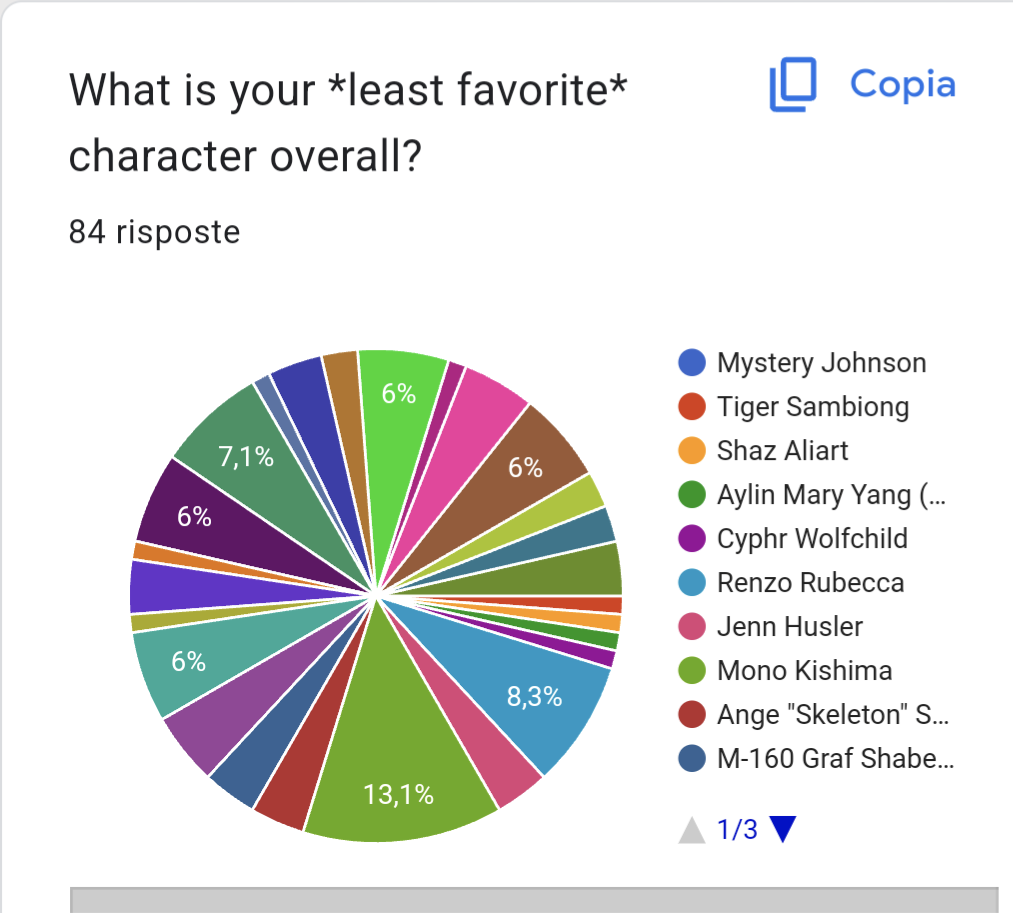Go to next legend page arrow
Viewport: 1013px width, 913px height.
[x=783, y=829]
